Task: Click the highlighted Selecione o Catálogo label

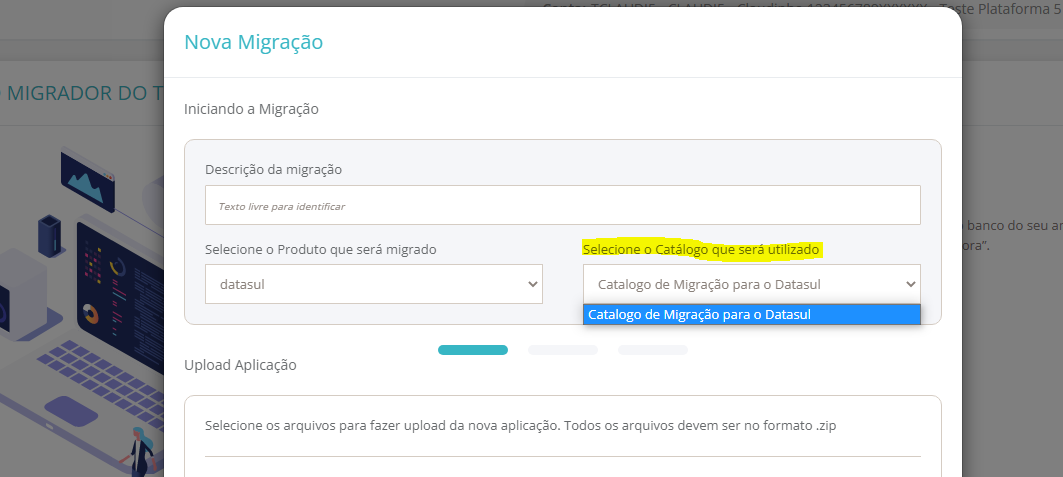Action: [702, 249]
